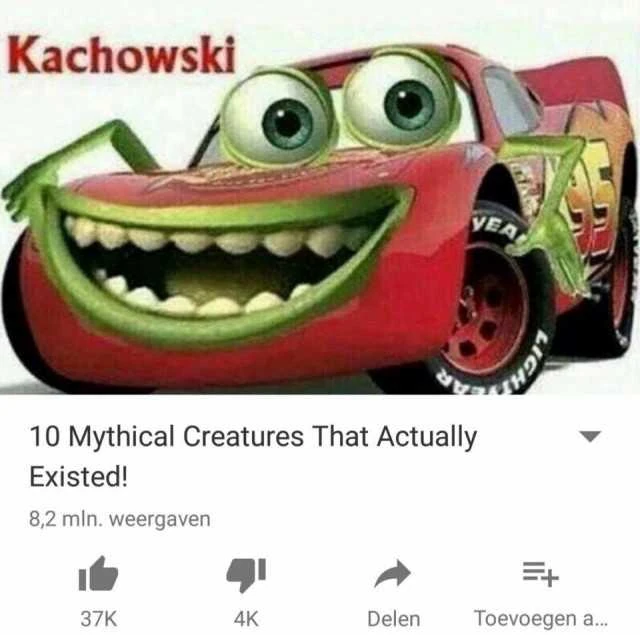Click the 4K dislike count
This screenshot has width=640, height=635.
point(246,619)
